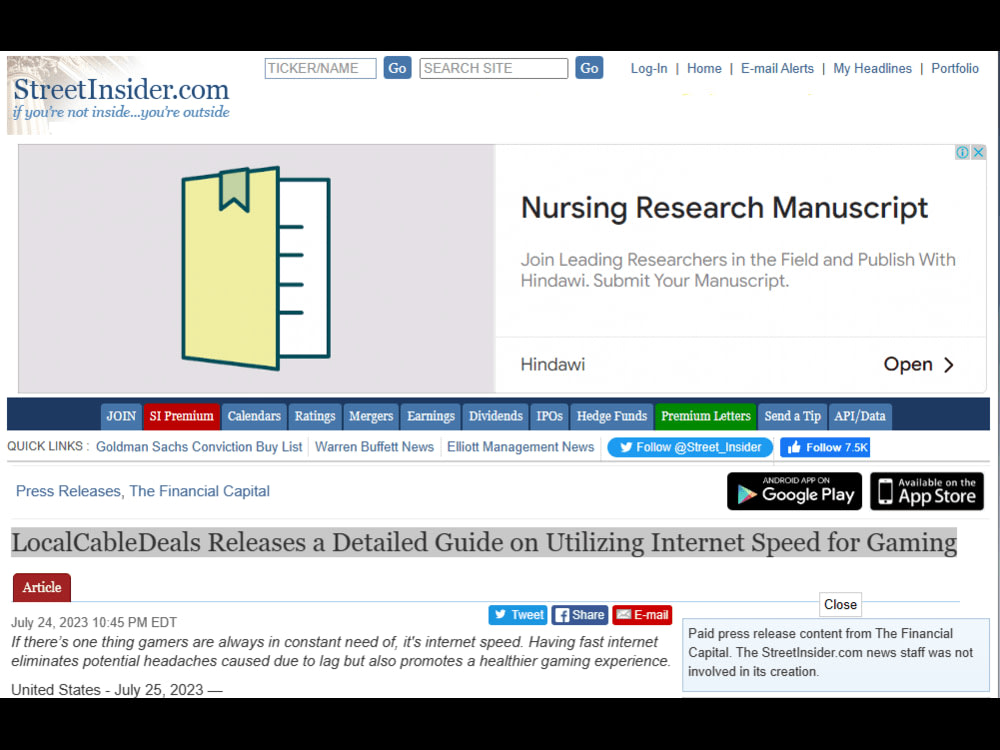
Task: Tweet this article
Action: [x=518, y=615]
